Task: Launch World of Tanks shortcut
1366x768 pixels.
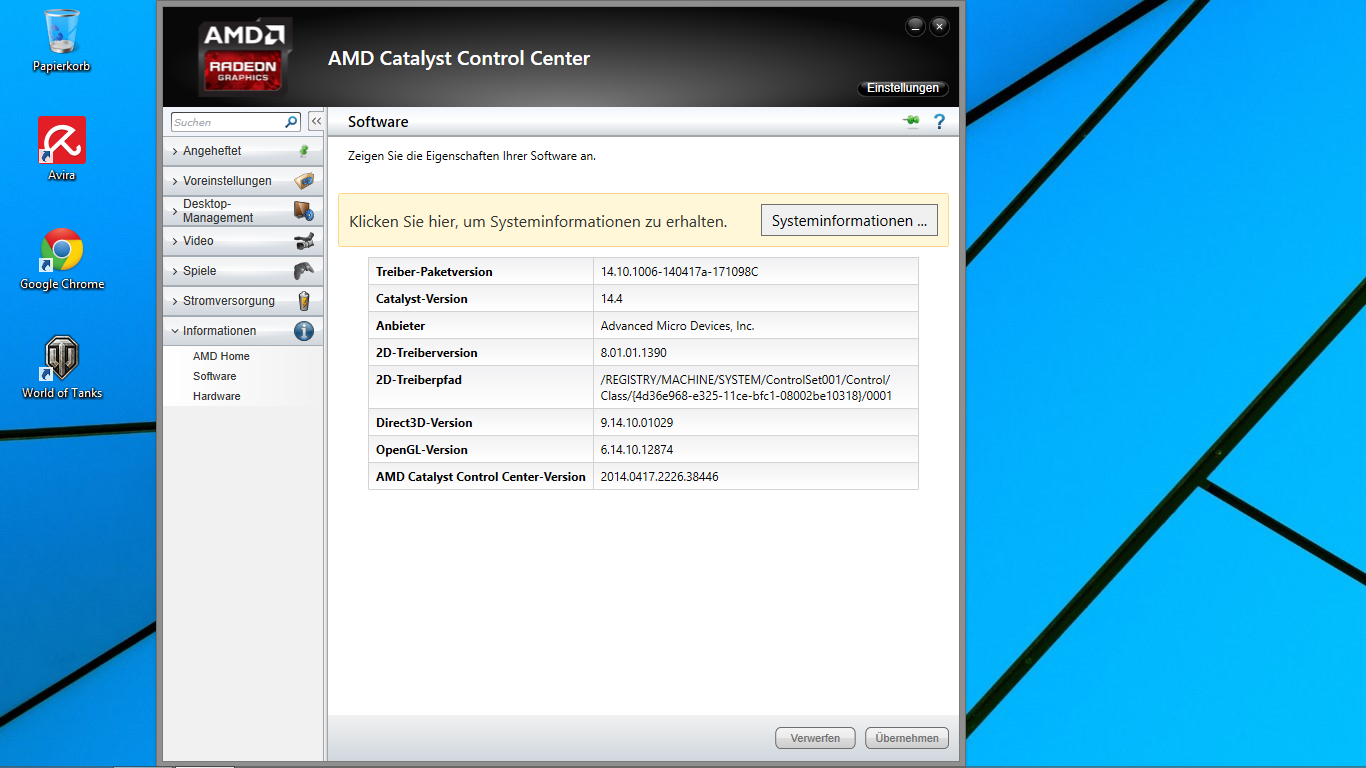Action: coord(62,367)
